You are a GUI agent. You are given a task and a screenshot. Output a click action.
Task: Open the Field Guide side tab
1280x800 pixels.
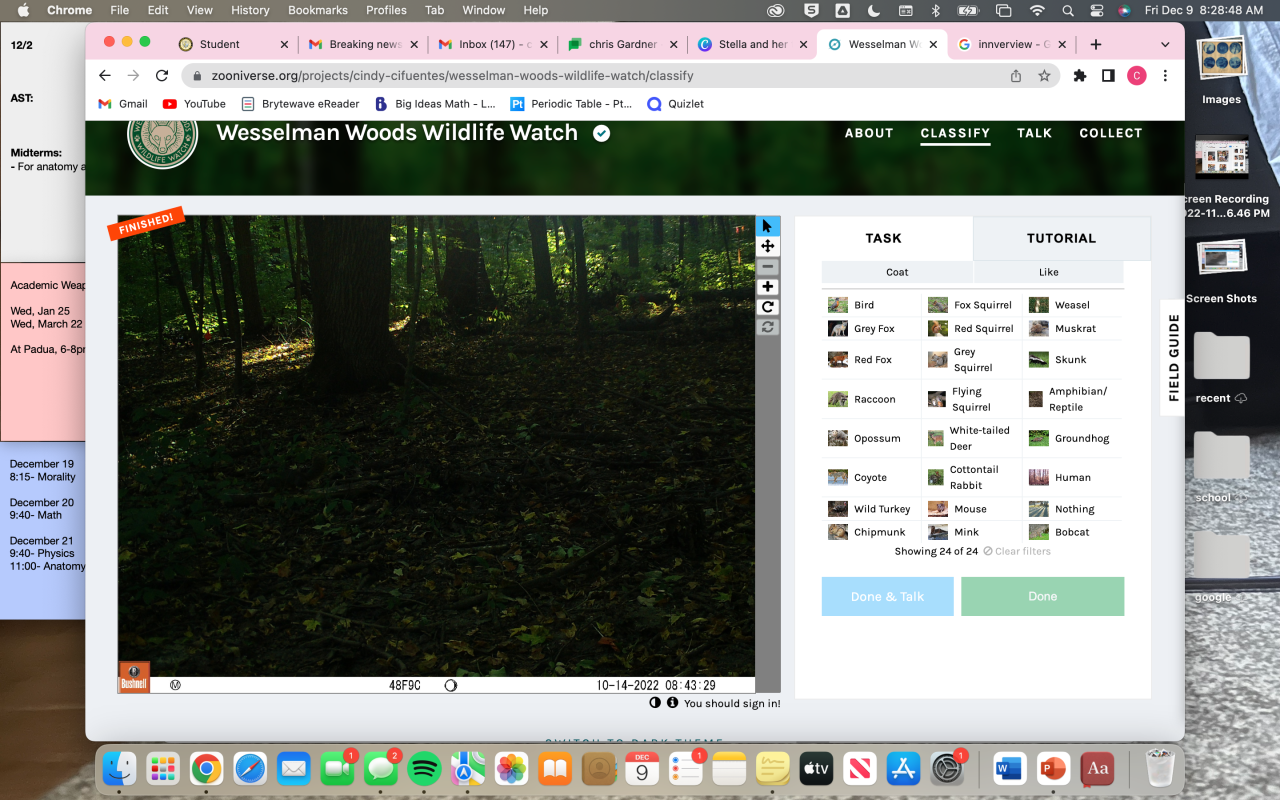(1174, 358)
